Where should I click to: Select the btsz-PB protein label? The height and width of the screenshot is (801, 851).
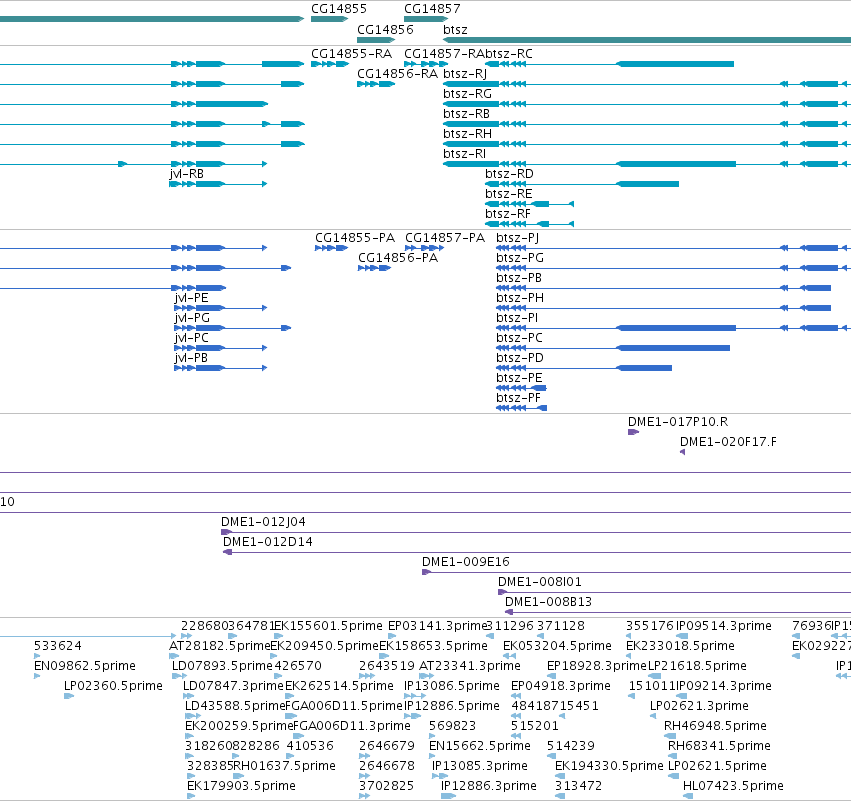[519, 278]
